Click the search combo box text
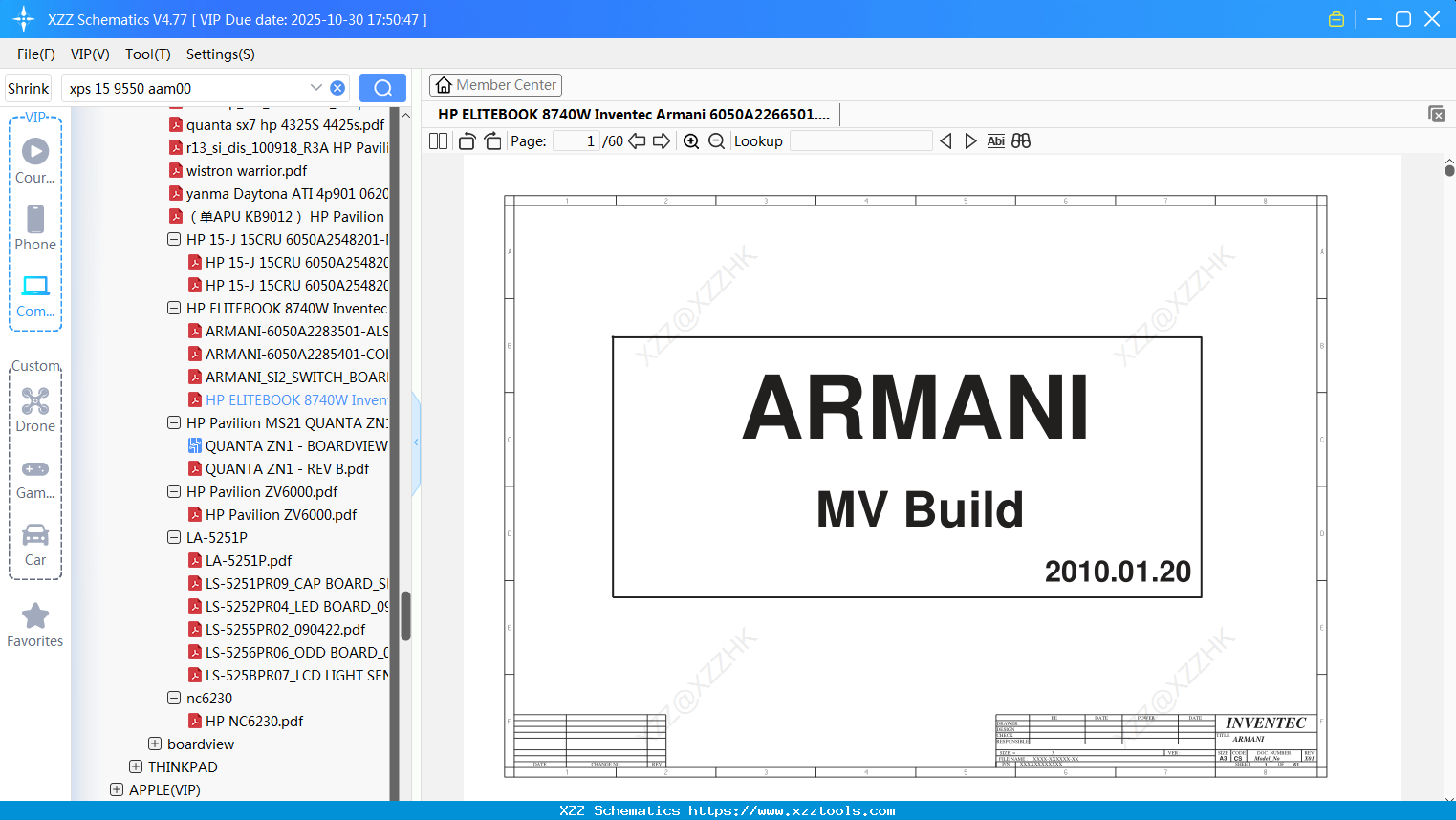 130,88
